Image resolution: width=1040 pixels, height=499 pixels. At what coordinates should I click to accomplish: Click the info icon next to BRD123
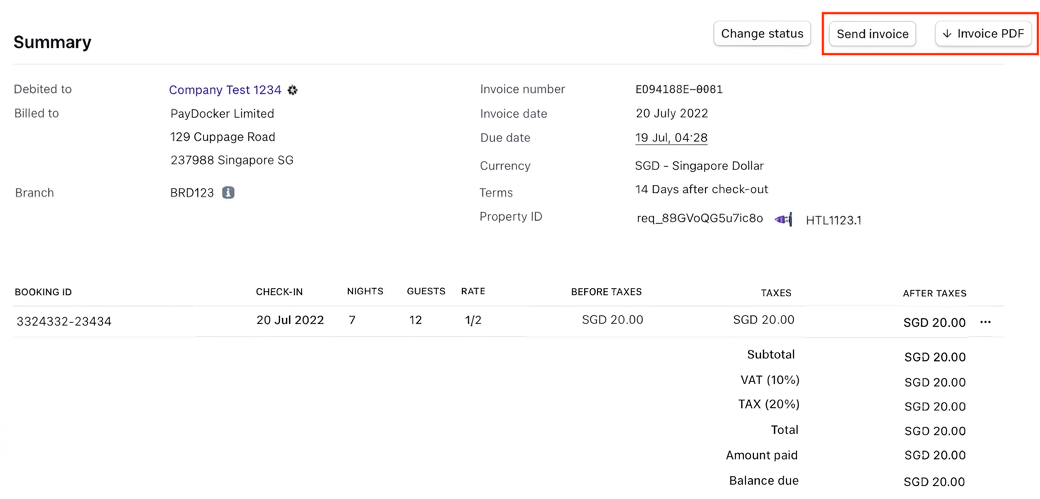228,193
